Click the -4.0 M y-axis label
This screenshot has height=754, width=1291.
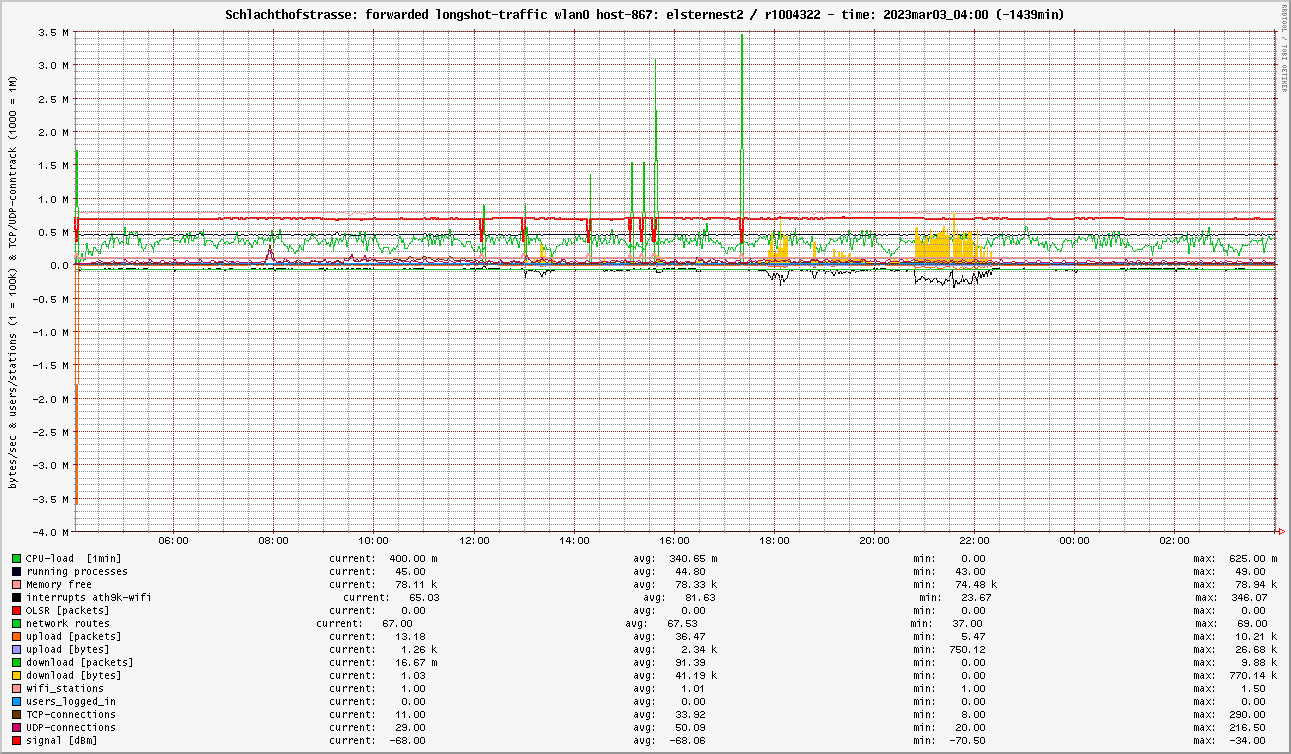coord(50,532)
